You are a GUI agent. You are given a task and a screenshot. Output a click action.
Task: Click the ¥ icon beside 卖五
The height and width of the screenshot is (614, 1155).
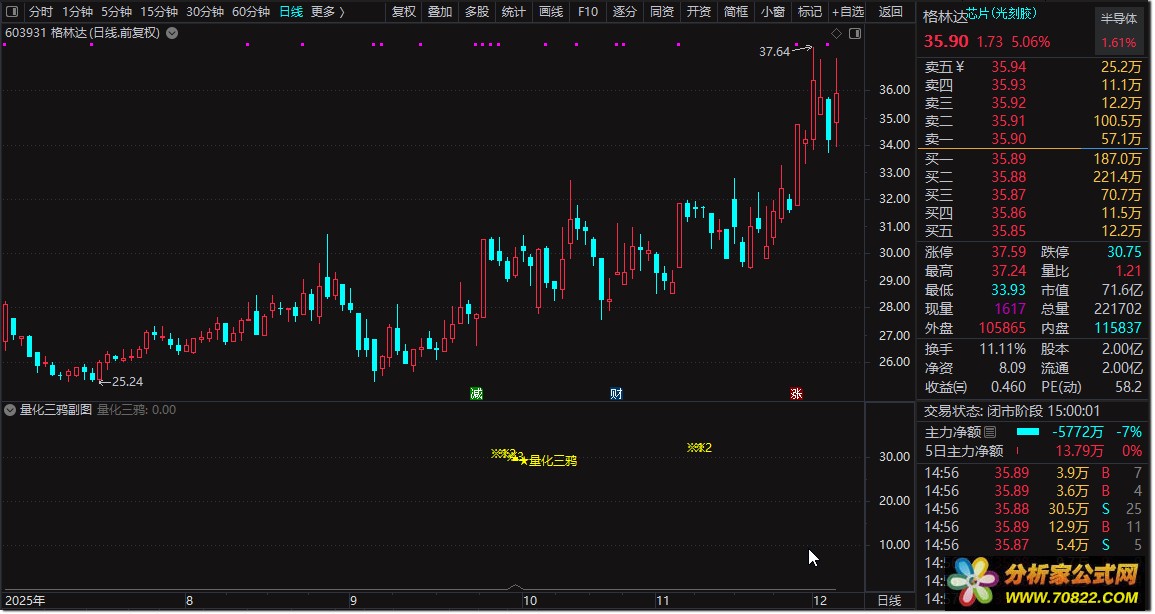tap(960, 67)
